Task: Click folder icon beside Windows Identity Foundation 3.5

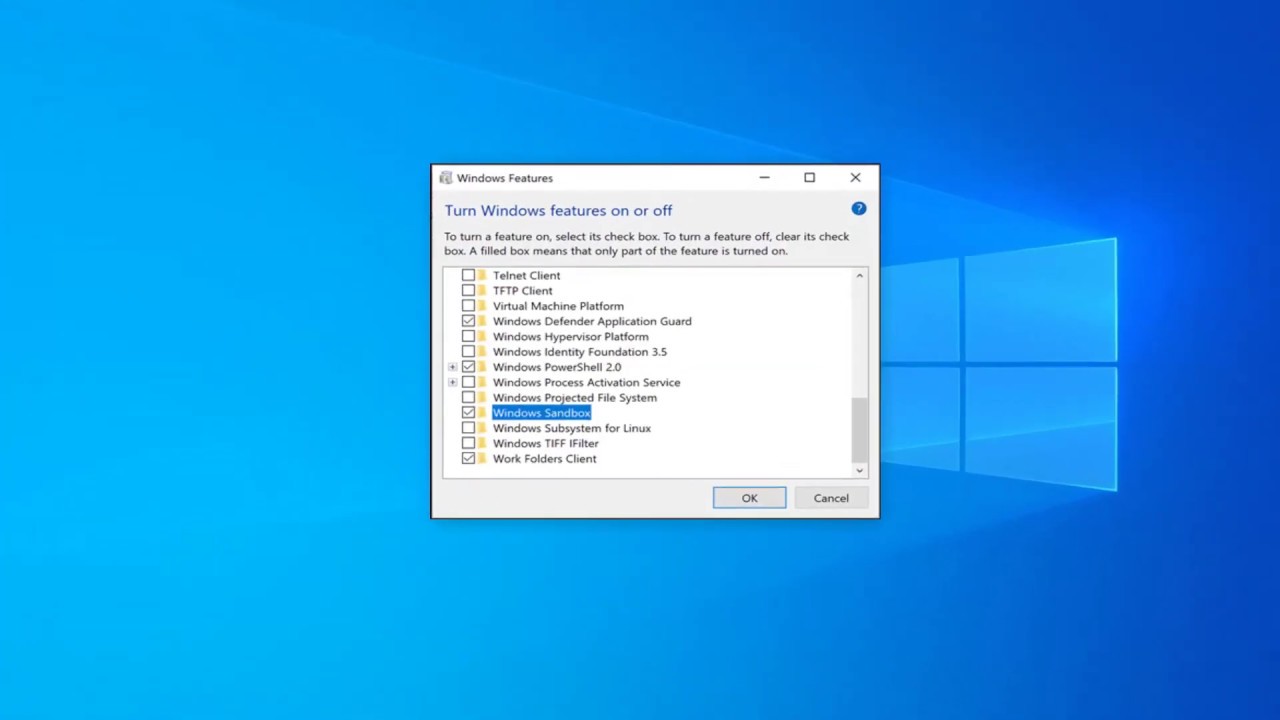Action: (x=482, y=352)
